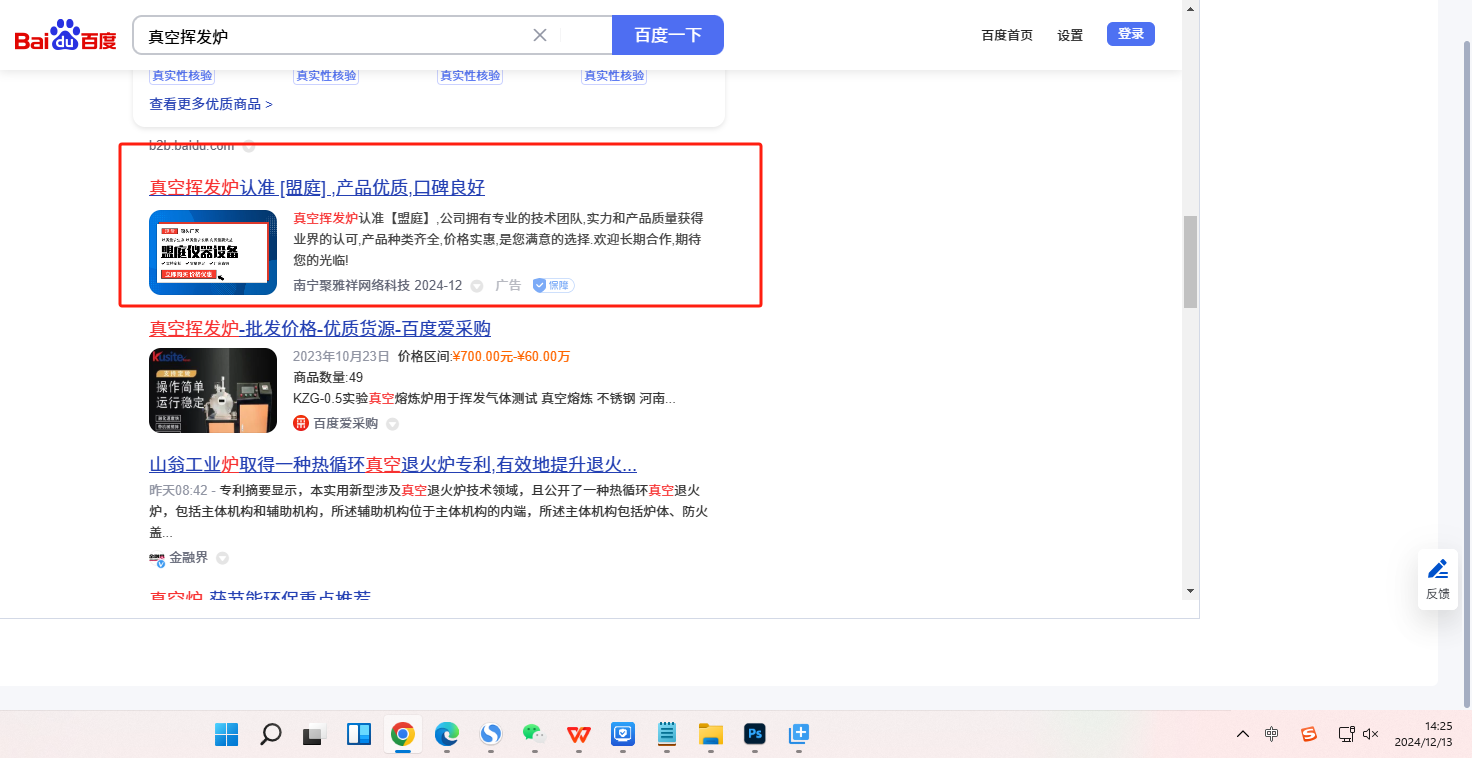Open the 反馈 feedback pencil icon
Viewport: 1472px width, 758px height.
tap(1437, 570)
